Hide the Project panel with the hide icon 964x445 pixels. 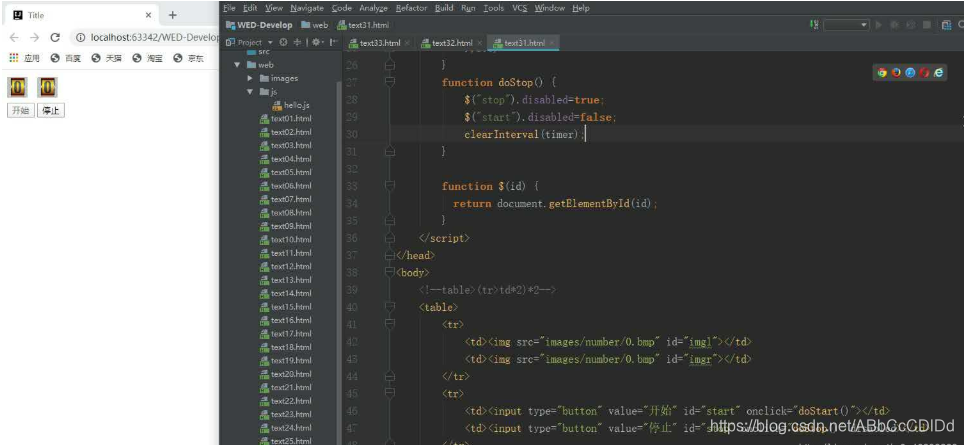[x=333, y=42]
